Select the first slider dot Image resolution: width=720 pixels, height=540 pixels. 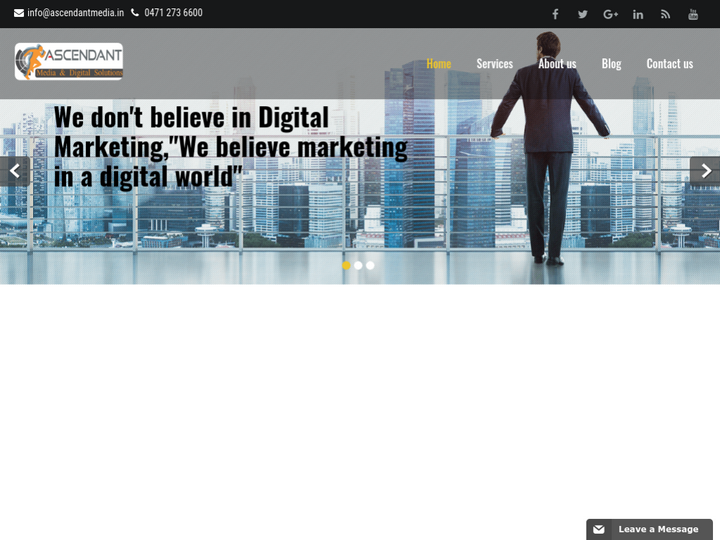[x=346, y=265]
